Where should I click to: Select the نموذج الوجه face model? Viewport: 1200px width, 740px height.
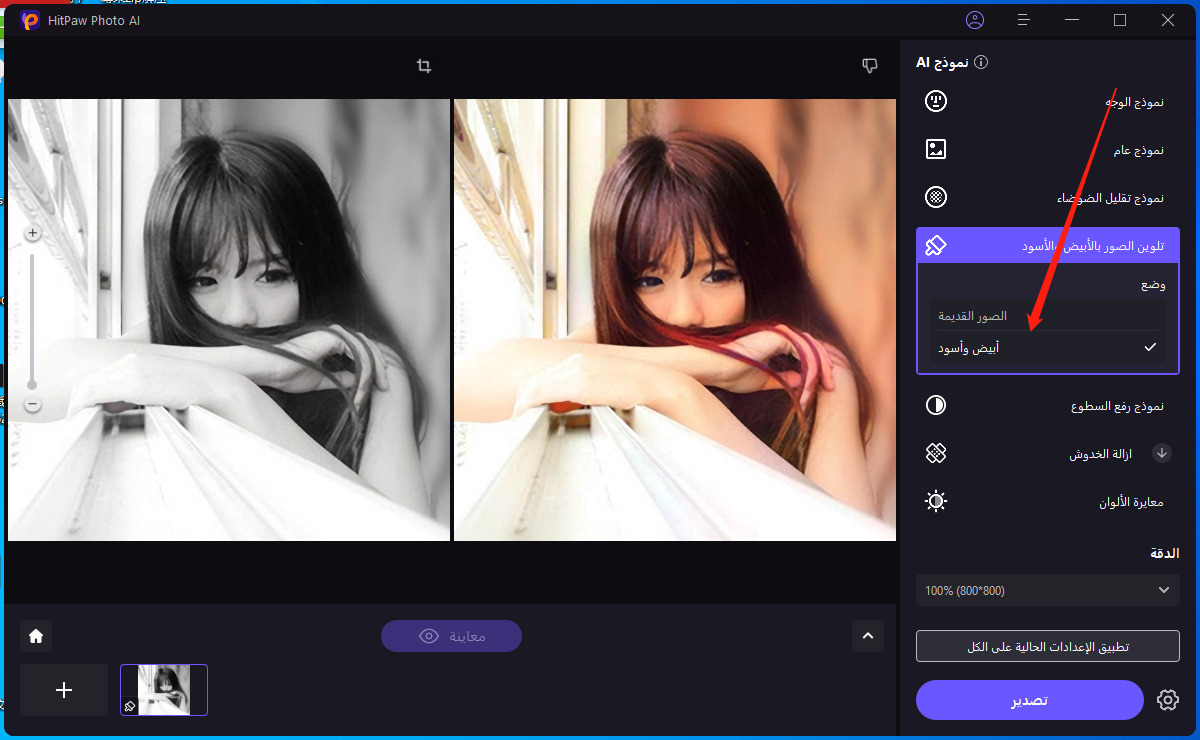click(1046, 101)
